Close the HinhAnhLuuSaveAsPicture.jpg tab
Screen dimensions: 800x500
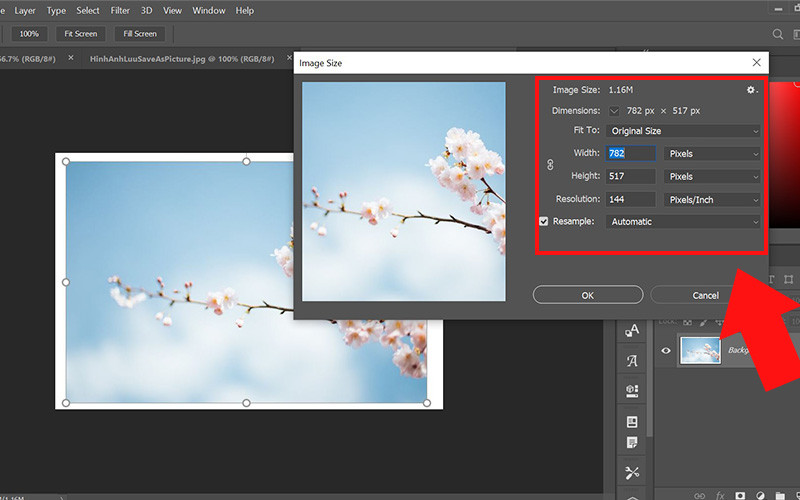tap(289, 58)
